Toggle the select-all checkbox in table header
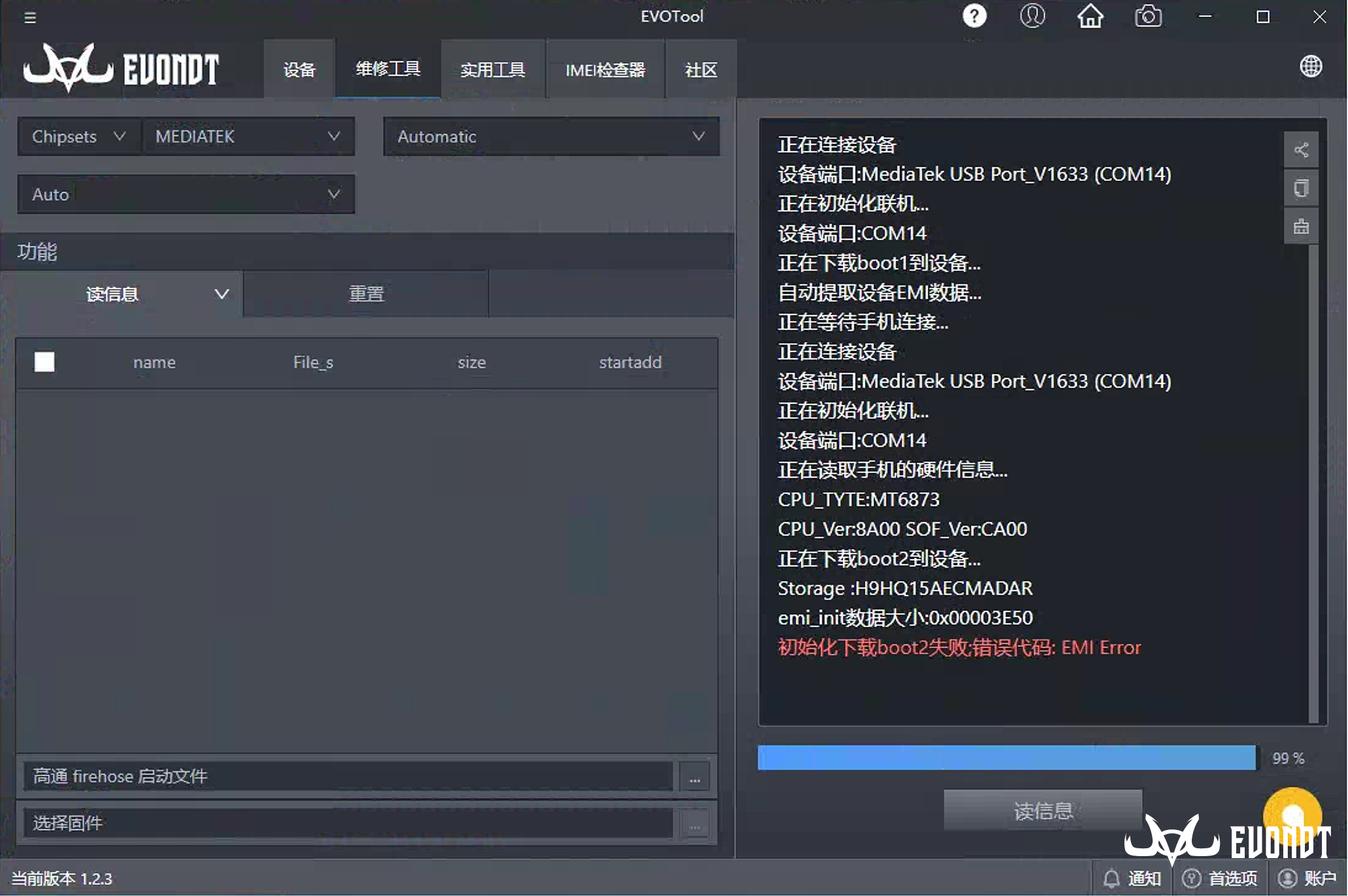 click(44, 361)
